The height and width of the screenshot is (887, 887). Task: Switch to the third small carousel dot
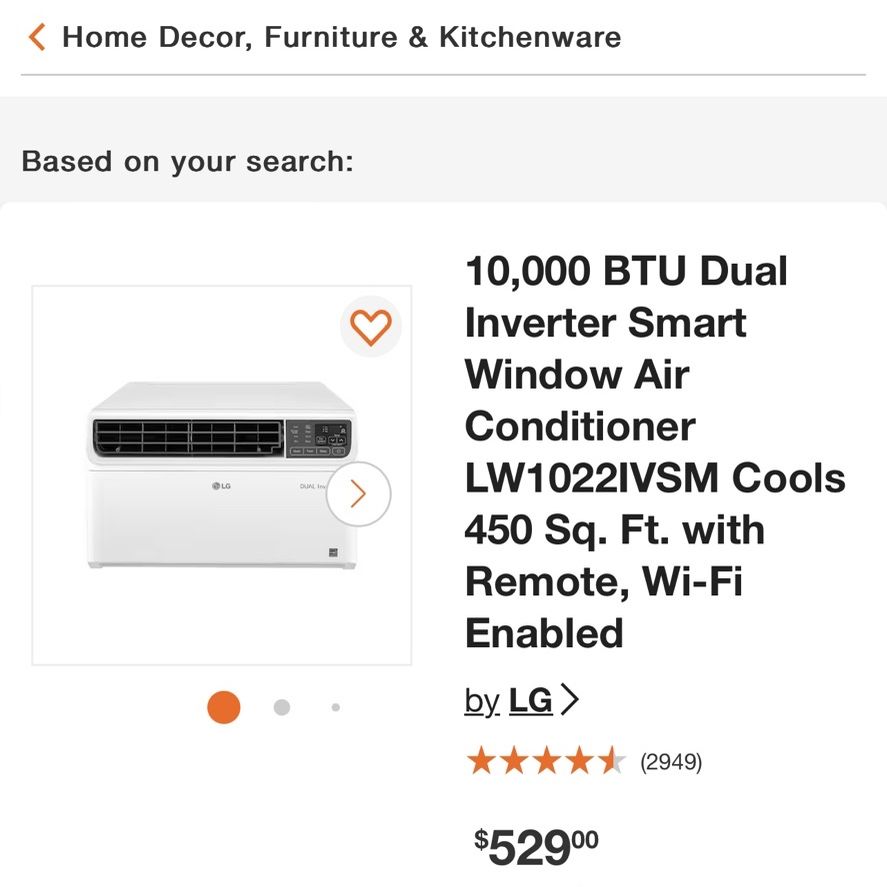(x=335, y=707)
